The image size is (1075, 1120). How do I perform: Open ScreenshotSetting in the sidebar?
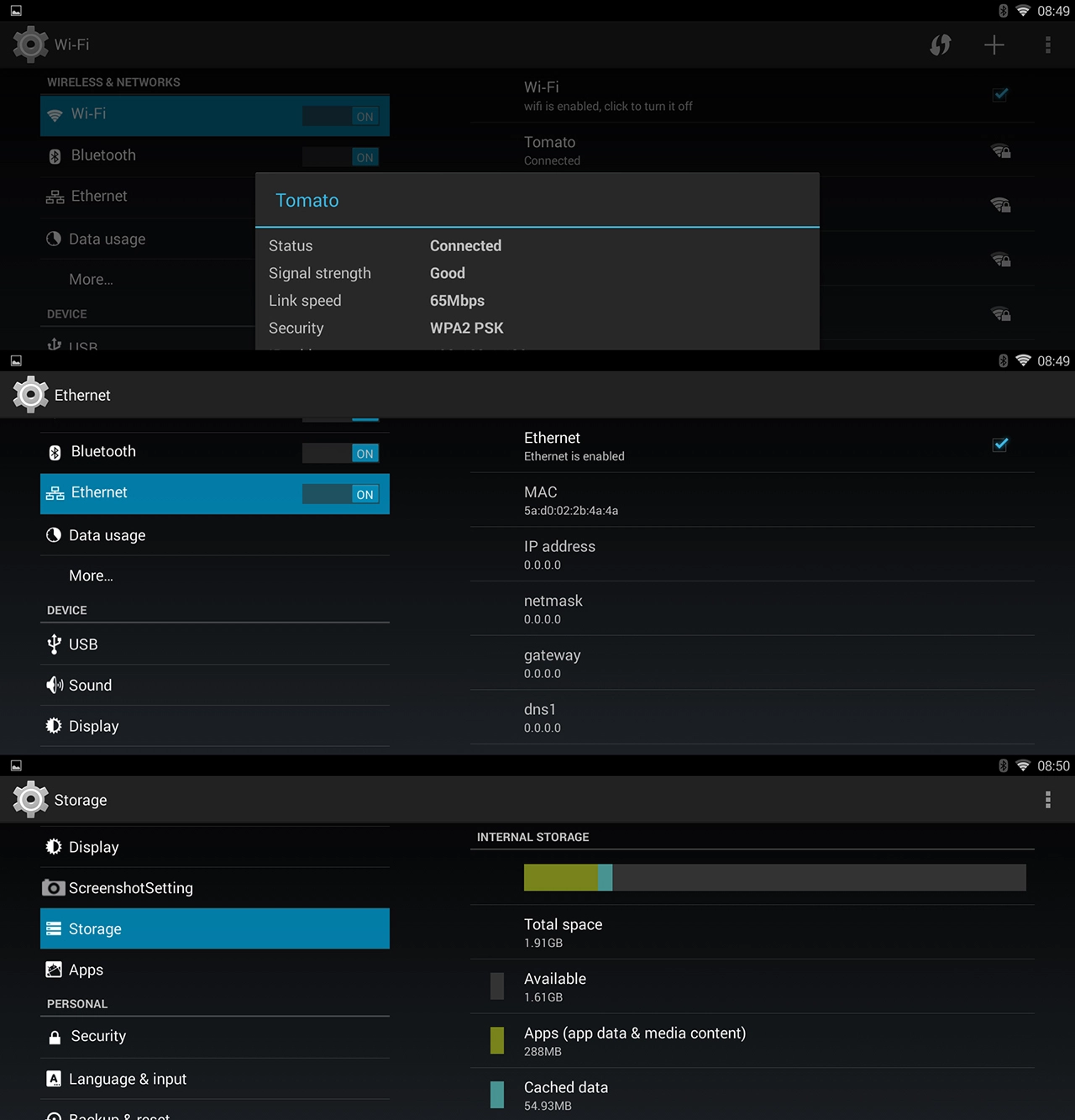[x=215, y=888]
